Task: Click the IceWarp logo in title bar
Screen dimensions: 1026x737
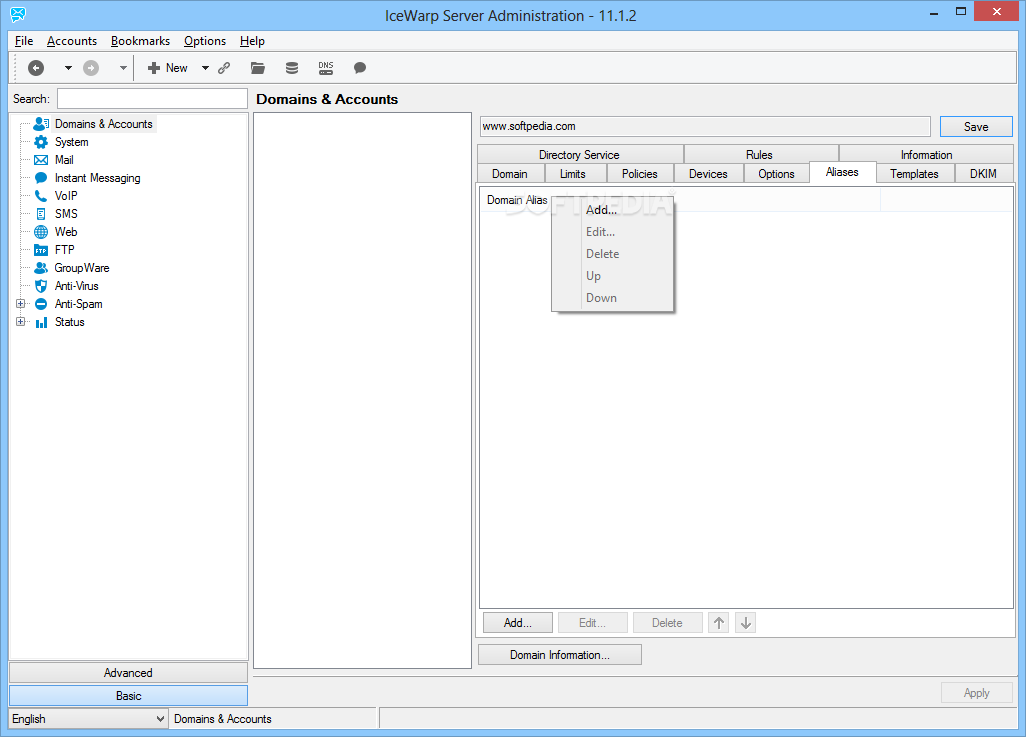Action: [x=18, y=14]
